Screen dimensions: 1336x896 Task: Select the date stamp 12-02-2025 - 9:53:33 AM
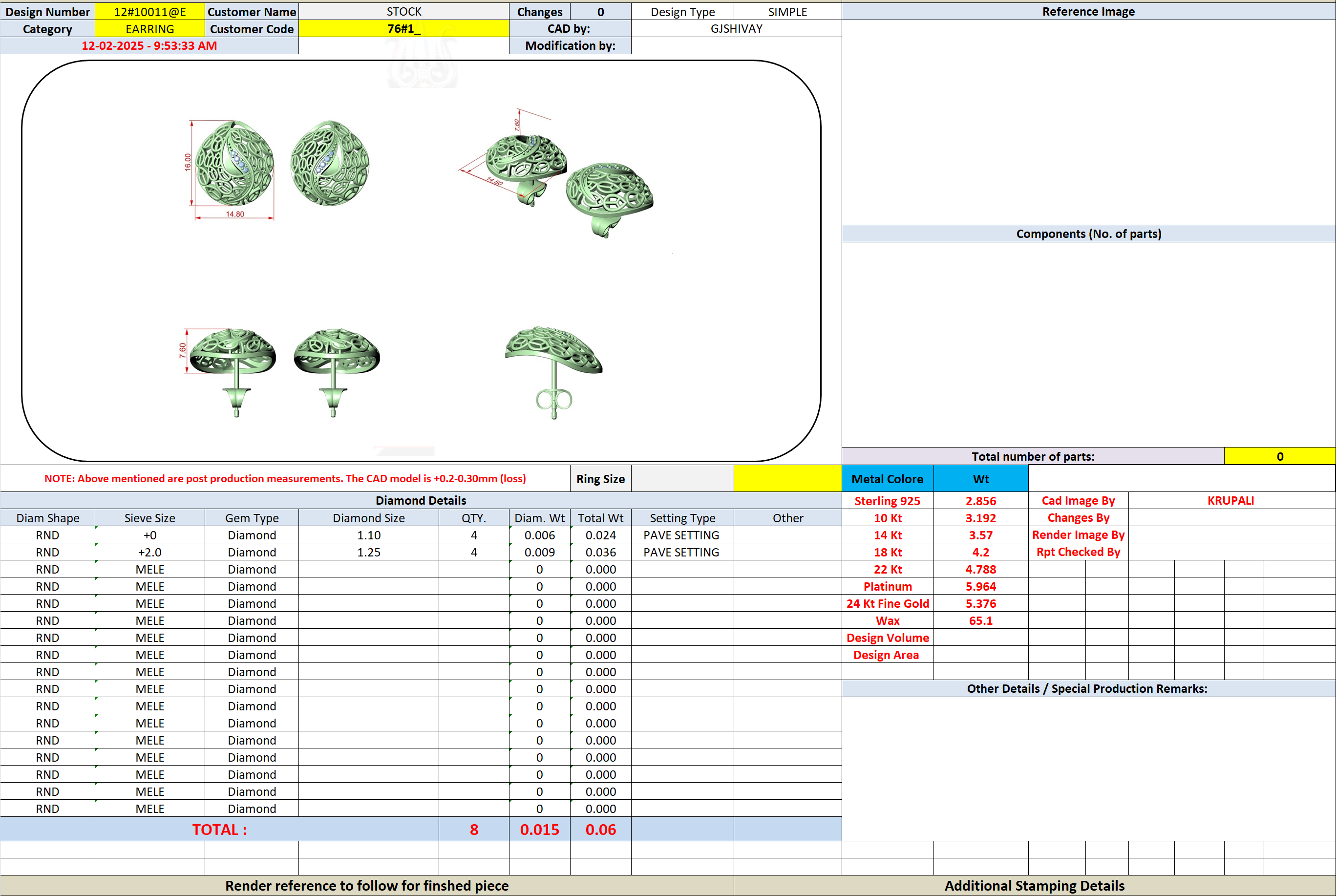click(x=149, y=46)
